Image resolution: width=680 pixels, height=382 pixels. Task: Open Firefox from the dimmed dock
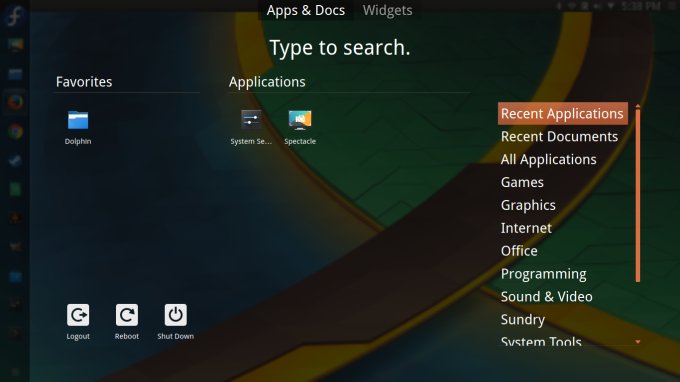tap(15, 102)
